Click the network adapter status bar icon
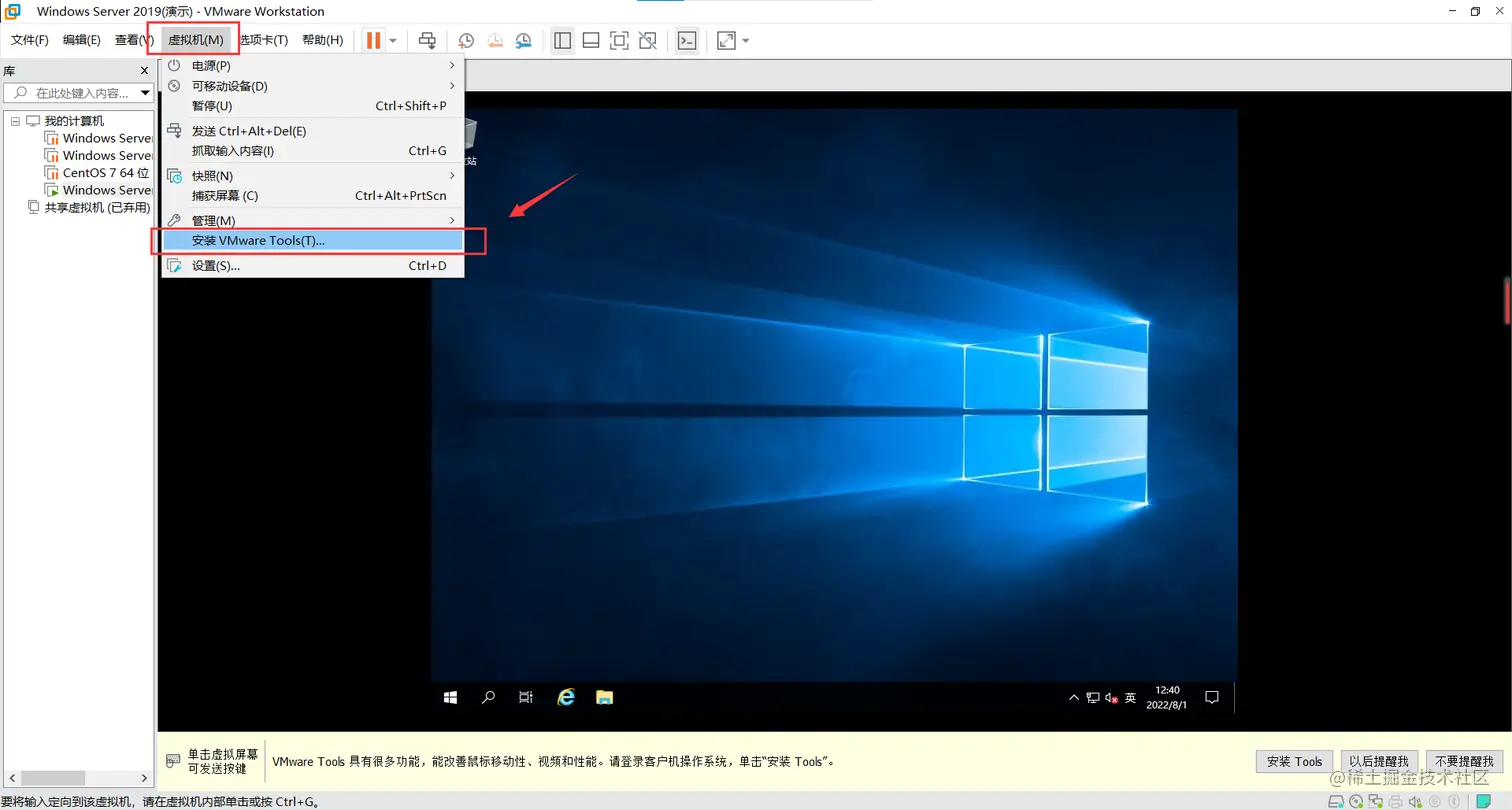 click(1374, 801)
